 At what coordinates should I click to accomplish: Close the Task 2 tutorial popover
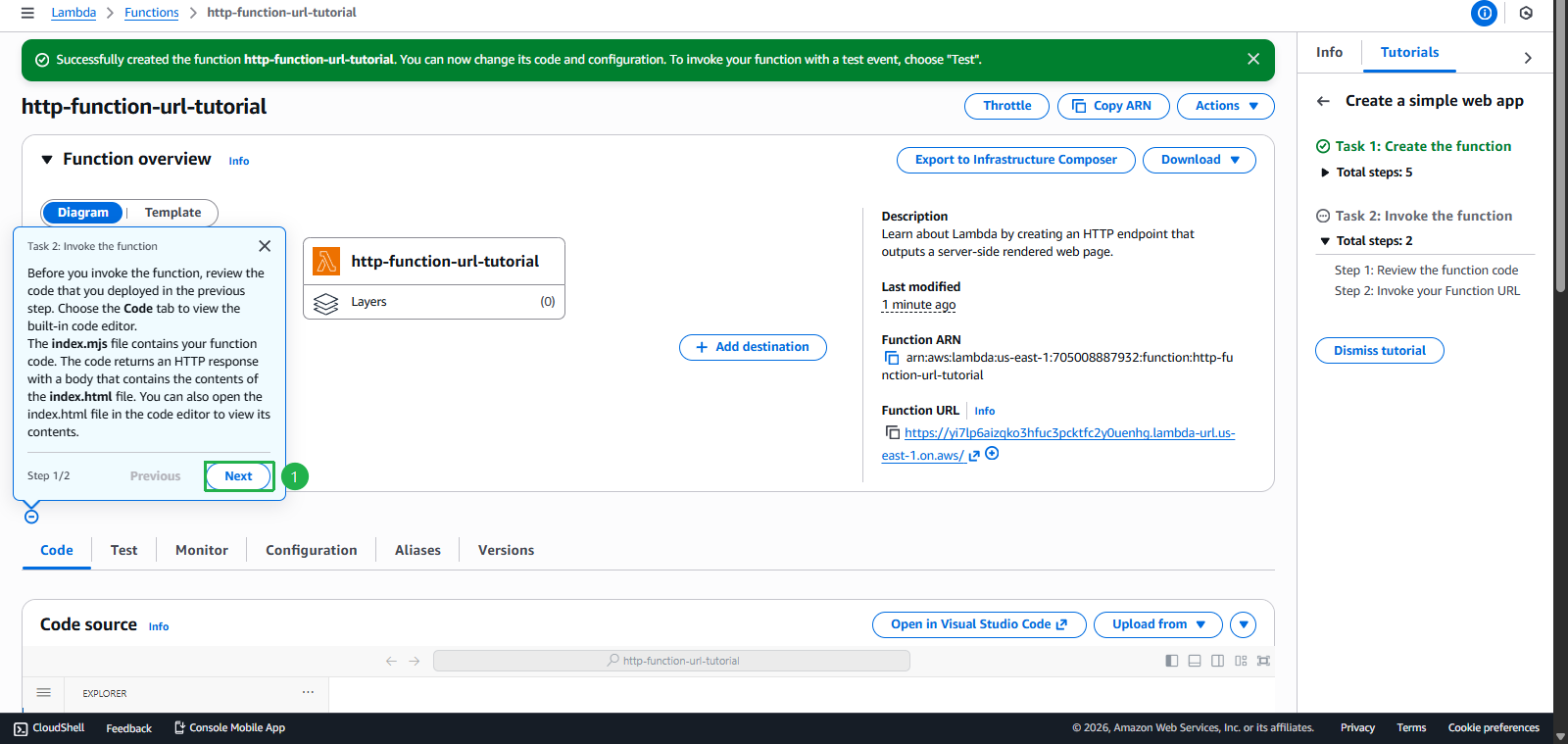point(265,246)
